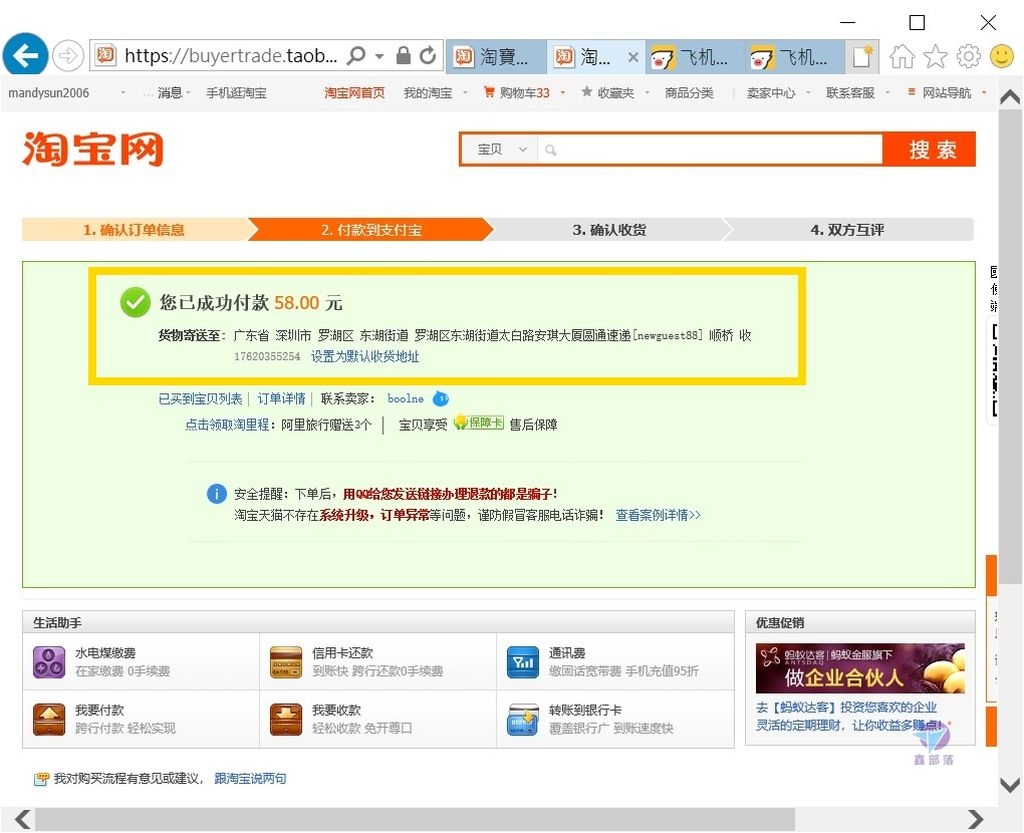Image resolution: width=1024 pixels, height=833 pixels.
Task: Click the browser forward arrow button
Action: click(68, 56)
